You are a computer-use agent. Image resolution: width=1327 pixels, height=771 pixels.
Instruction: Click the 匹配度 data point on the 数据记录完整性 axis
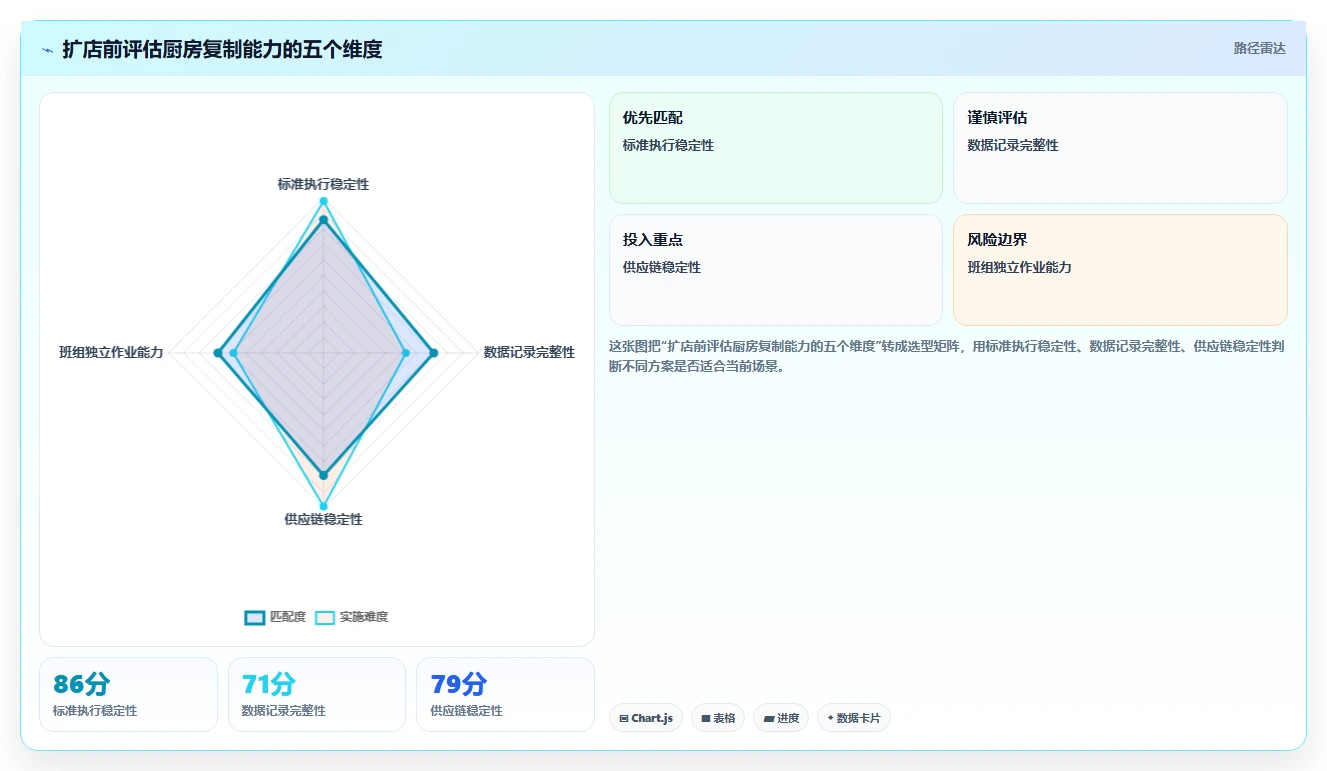point(433,352)
